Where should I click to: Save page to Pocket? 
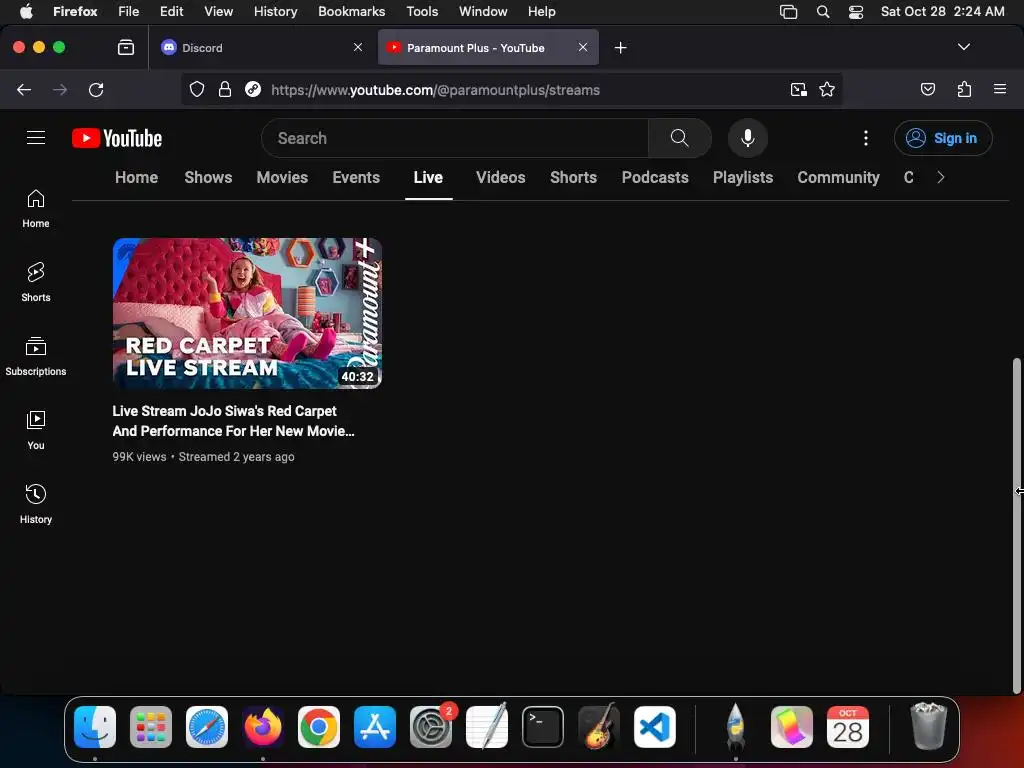click(927, 89)
